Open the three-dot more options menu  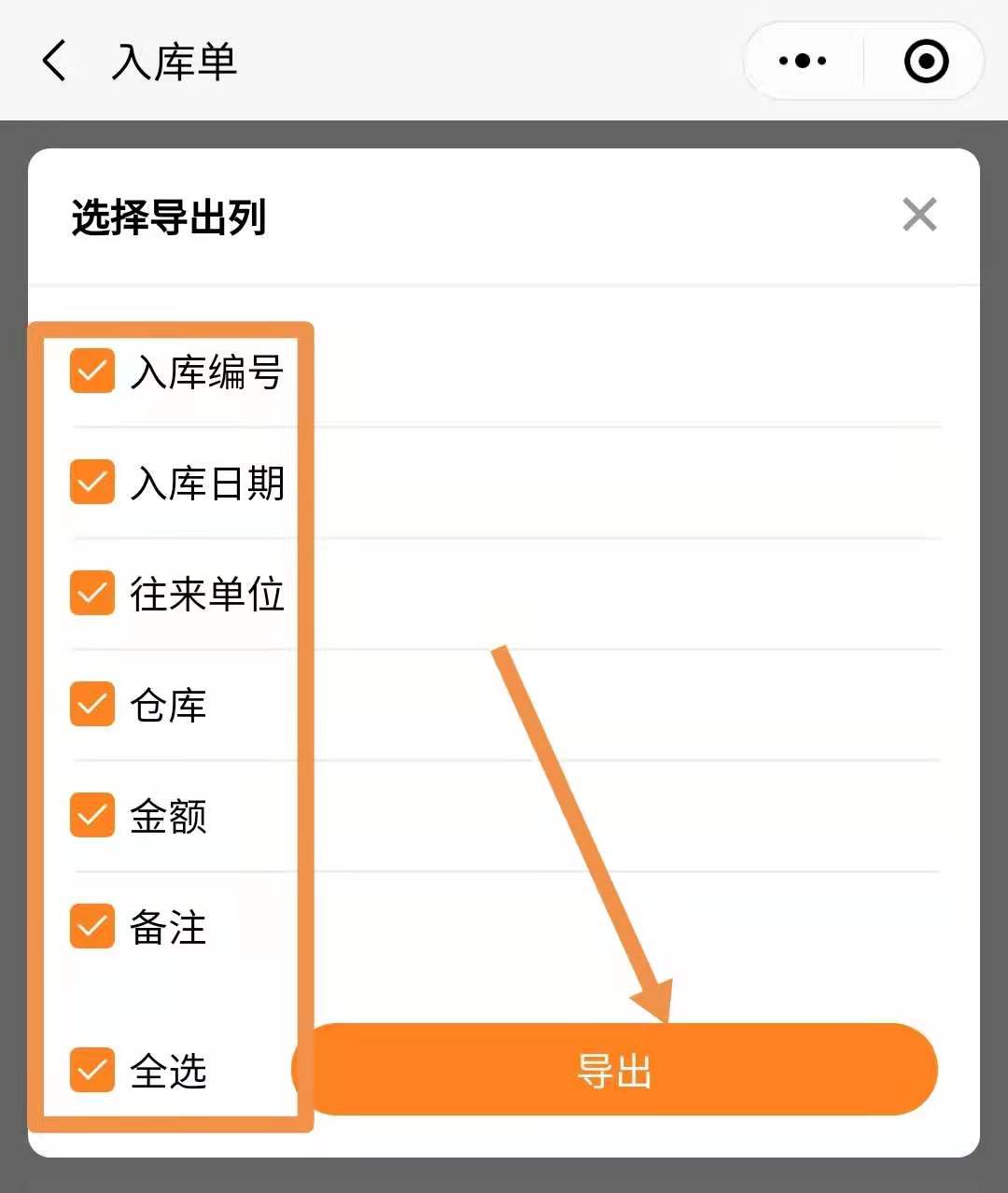pos(803,62)
